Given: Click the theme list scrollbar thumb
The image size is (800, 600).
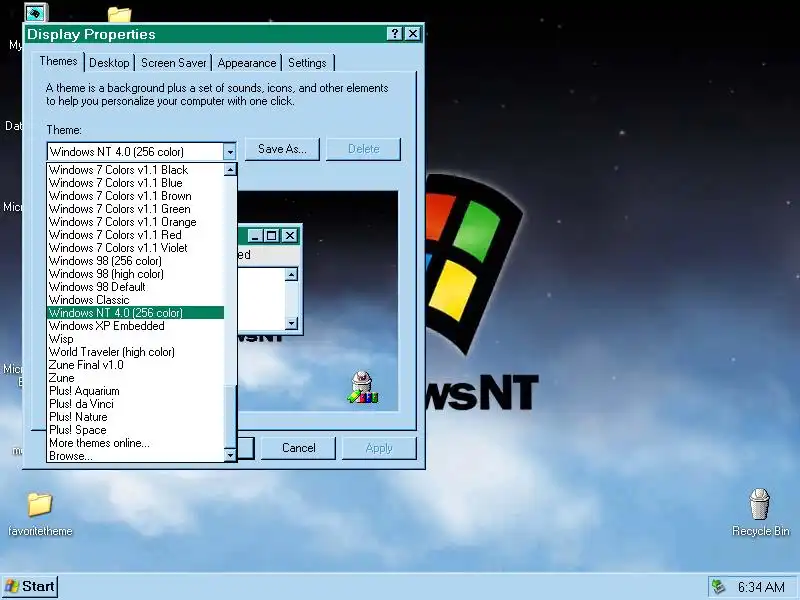Looking at the screenshot, I should pos(230,416).
